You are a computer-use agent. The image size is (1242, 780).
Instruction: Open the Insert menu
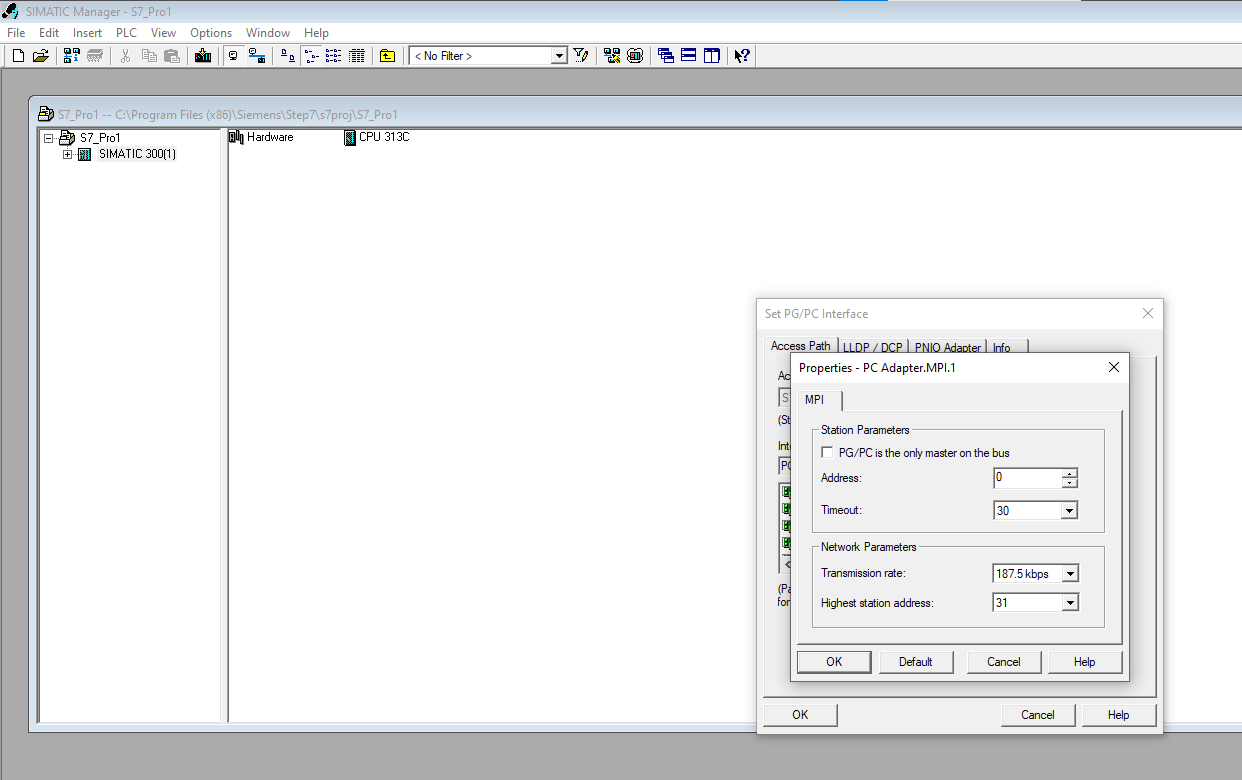click(x=87, y=33)
